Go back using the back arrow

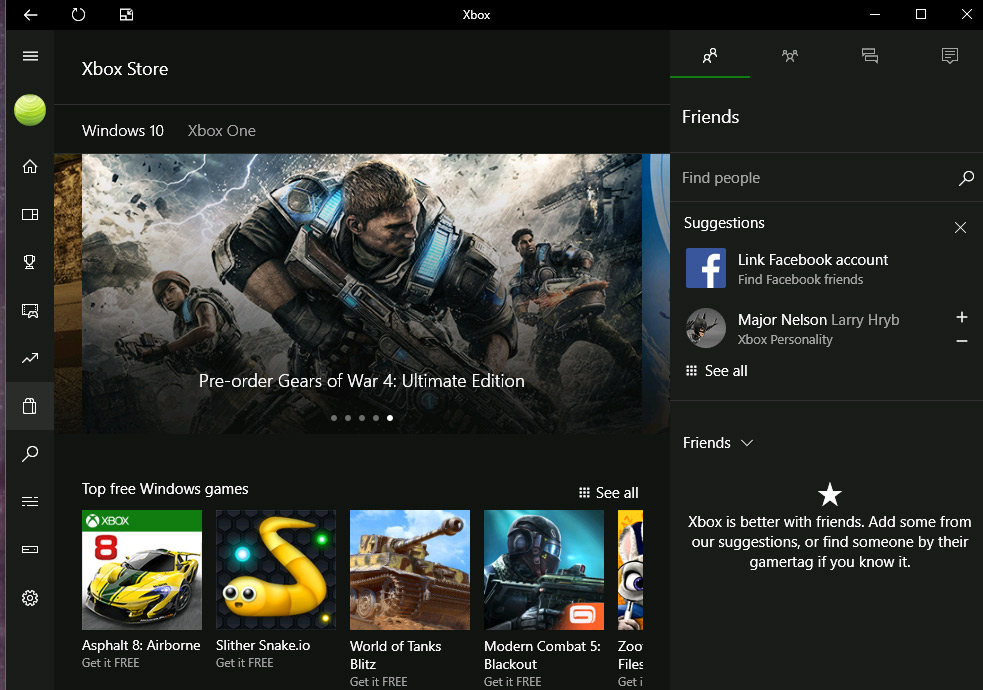30,14
